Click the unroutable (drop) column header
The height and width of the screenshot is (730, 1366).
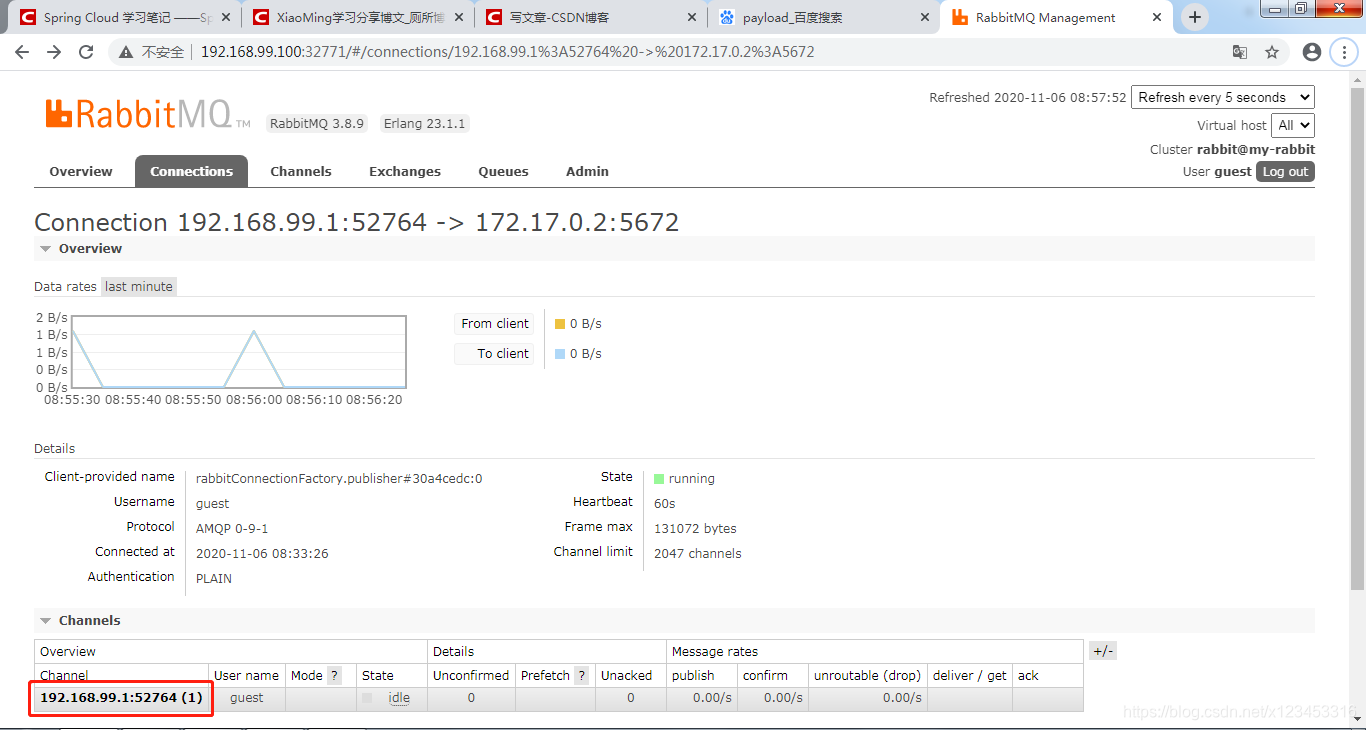point(867,675)
